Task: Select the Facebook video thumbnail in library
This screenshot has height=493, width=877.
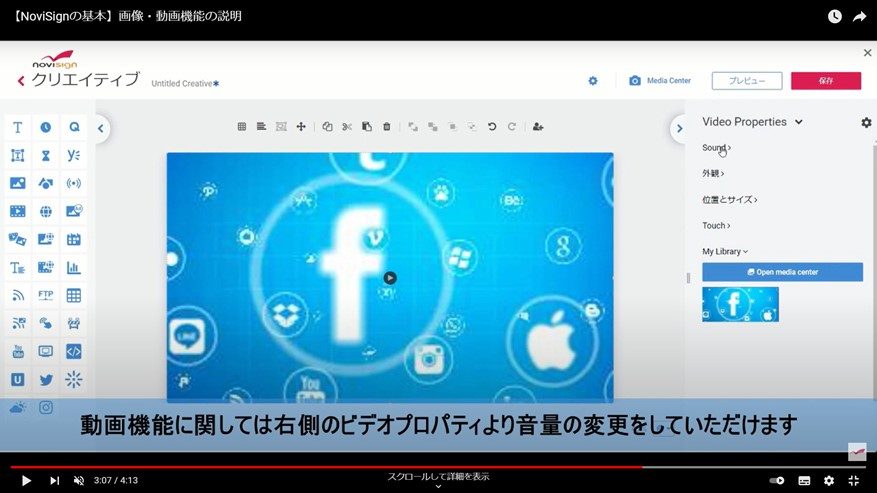Action: [x=740, y=304]
